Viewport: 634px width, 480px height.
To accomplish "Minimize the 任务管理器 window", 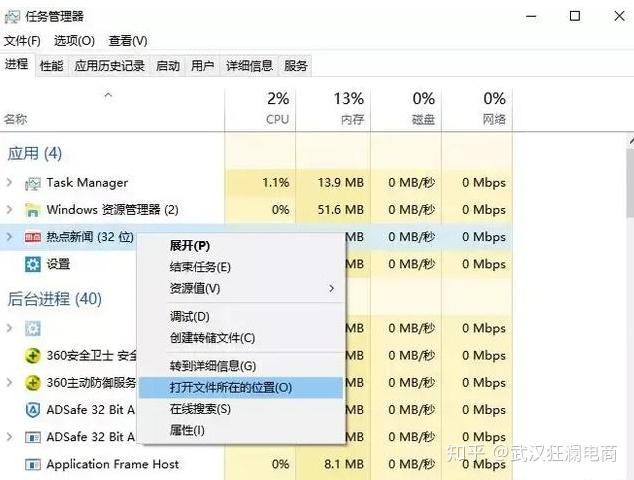I will [x=531, y=17].
